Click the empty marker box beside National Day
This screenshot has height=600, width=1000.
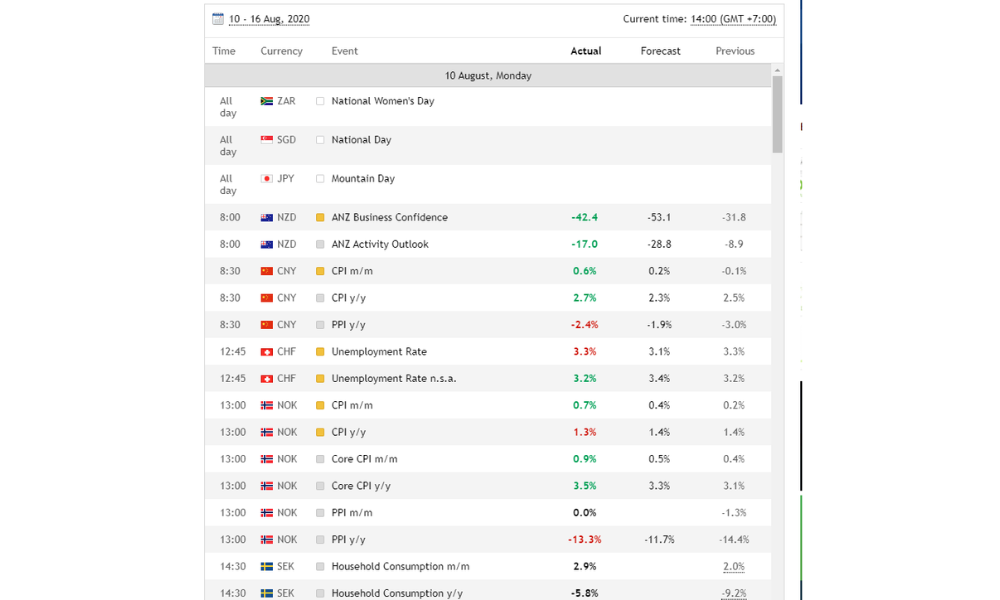(320, 140)
